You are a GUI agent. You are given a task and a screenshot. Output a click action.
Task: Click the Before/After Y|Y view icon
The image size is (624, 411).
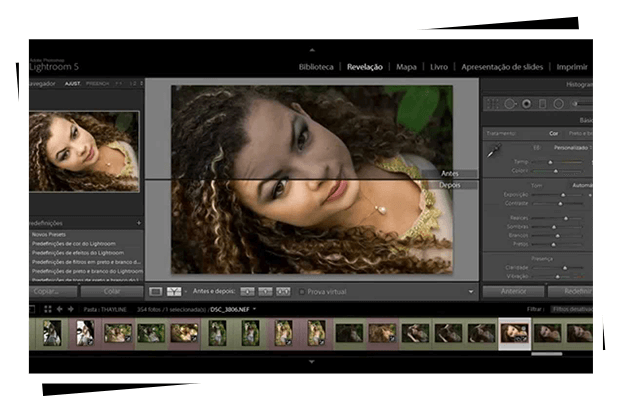175,291
